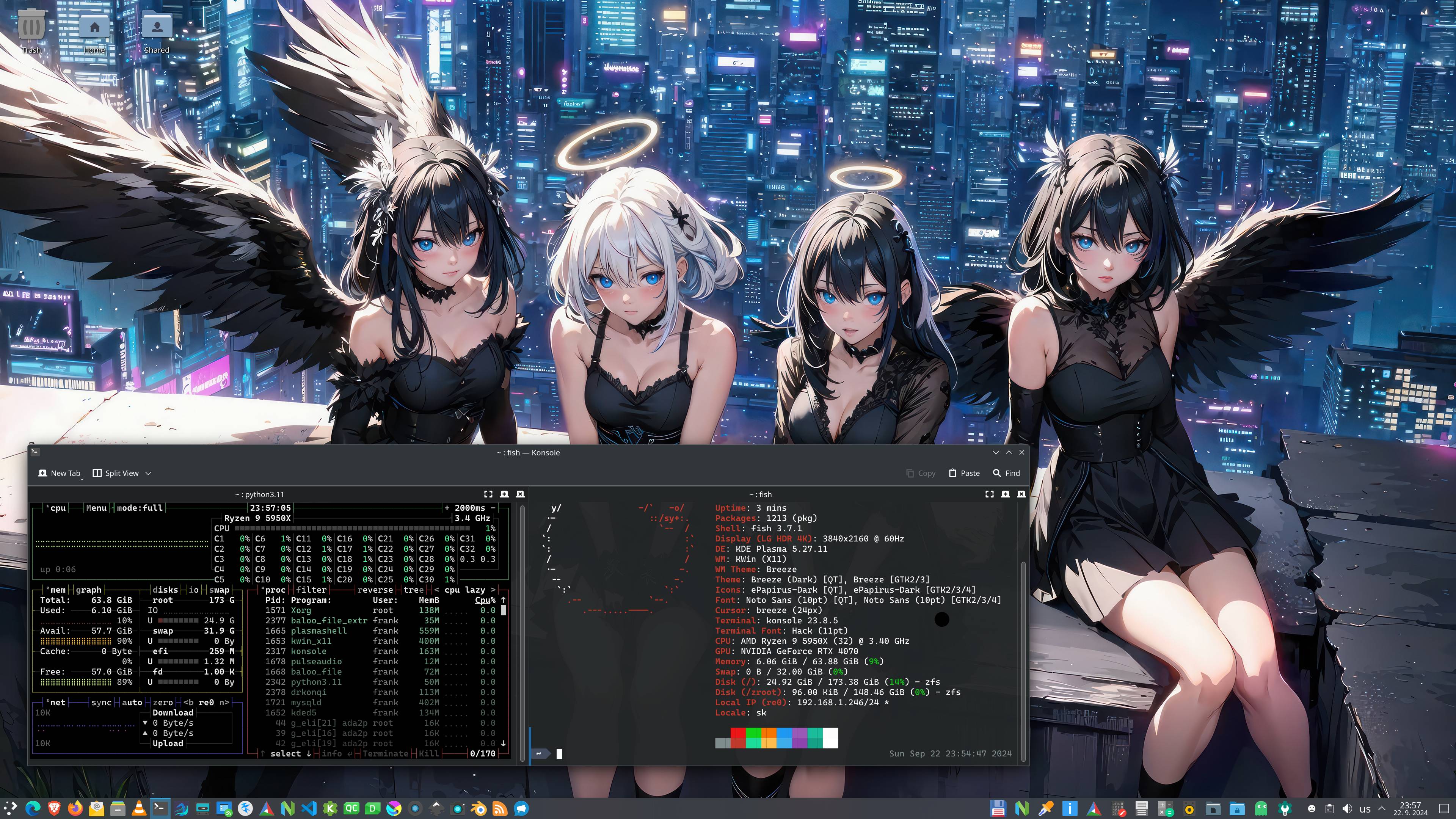Viewport: 1456px width, 819px height.
Task: Toggle the cpu box in bpytop
Action: coord(56,508)
